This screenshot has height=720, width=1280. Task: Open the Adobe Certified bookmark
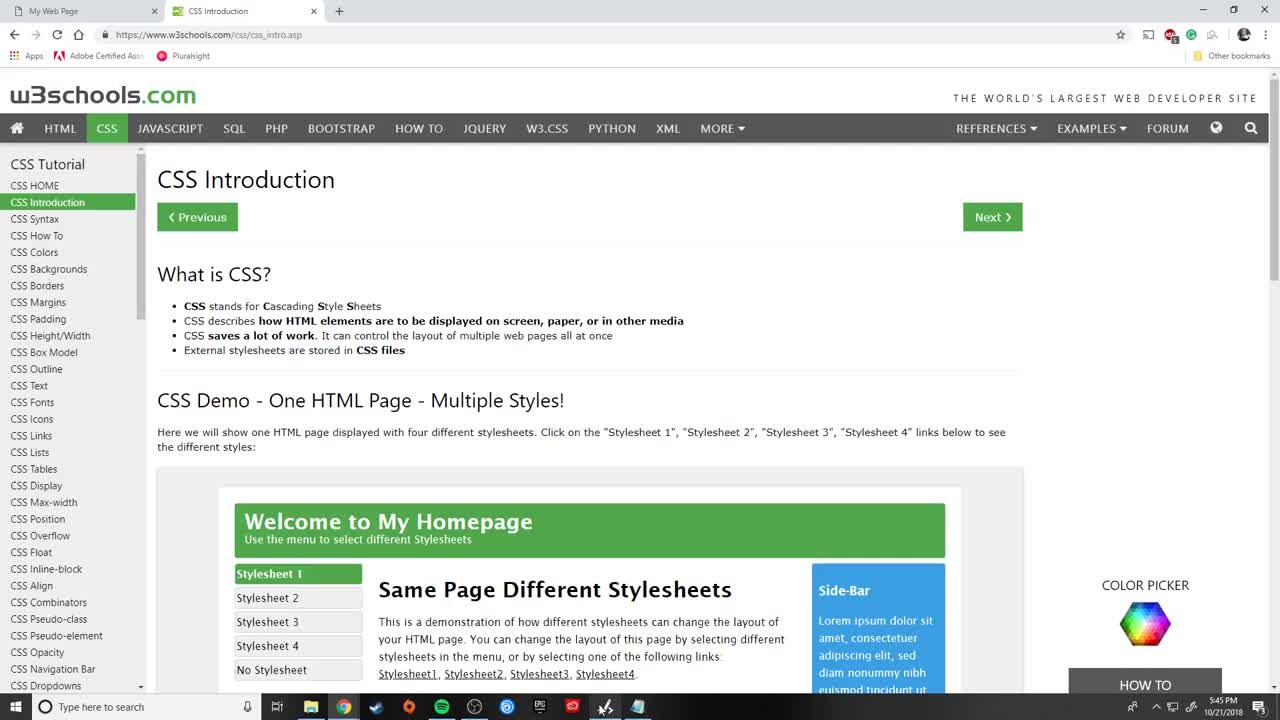pyautogui.click(x=99, y=56)
